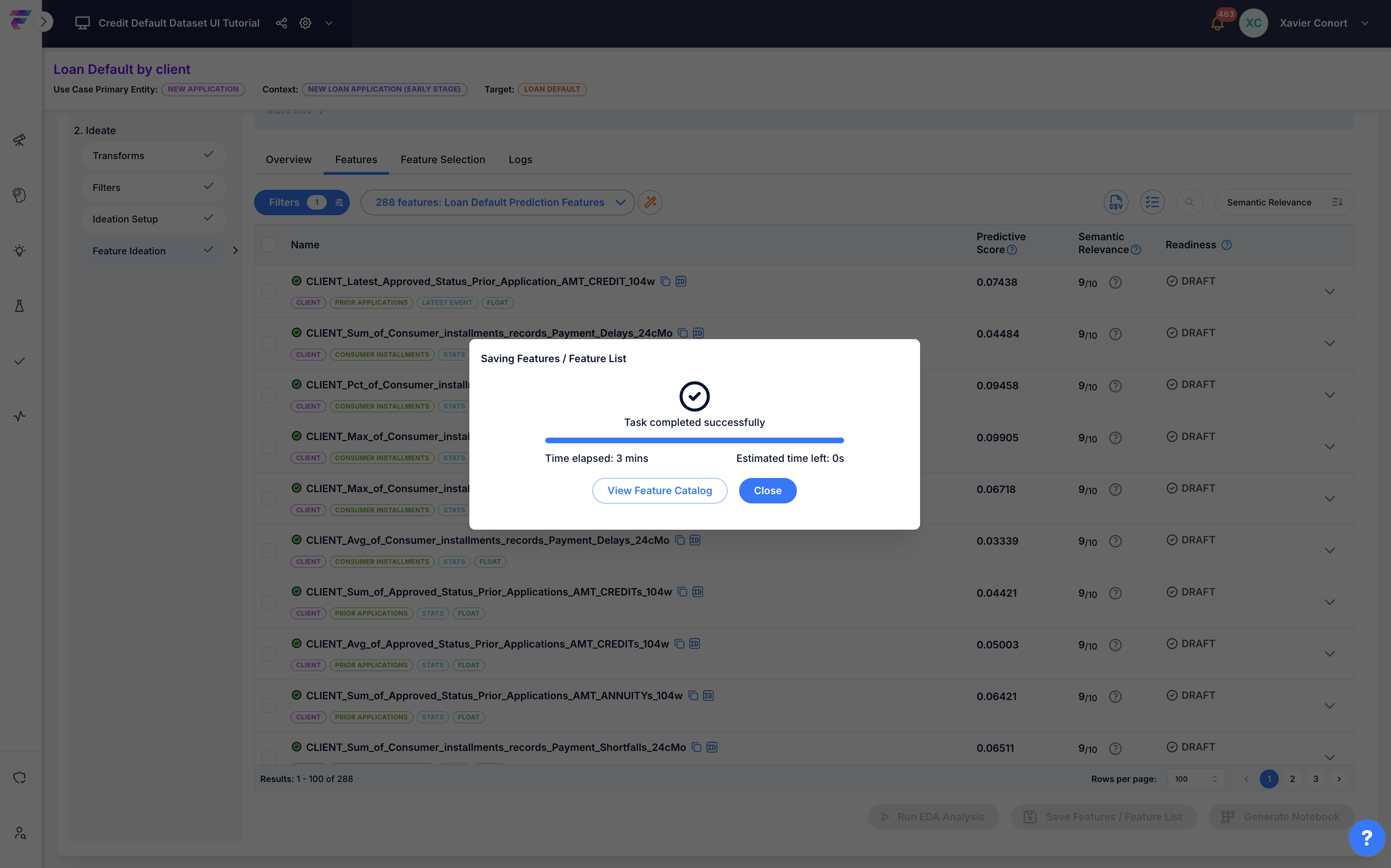Click Readiness column help icon
The height and width of the screenshot is (868, 1391).
pyautogui.click(x=1227, y=245)
